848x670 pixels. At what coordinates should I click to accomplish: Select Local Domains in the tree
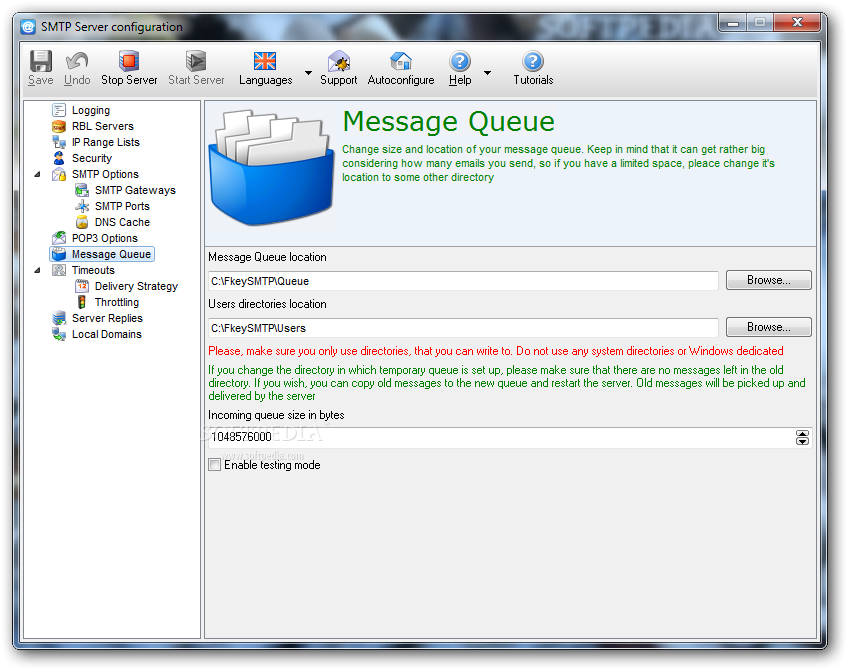pyautogui.click(x=107, y=334)
